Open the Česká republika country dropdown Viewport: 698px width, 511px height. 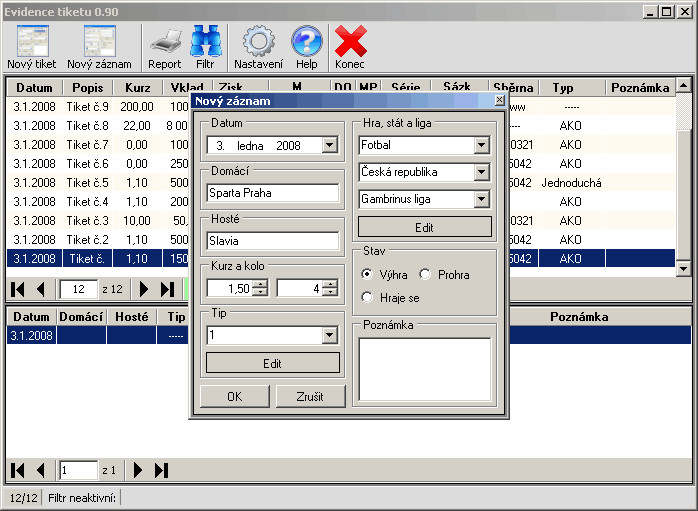[482, 172]
